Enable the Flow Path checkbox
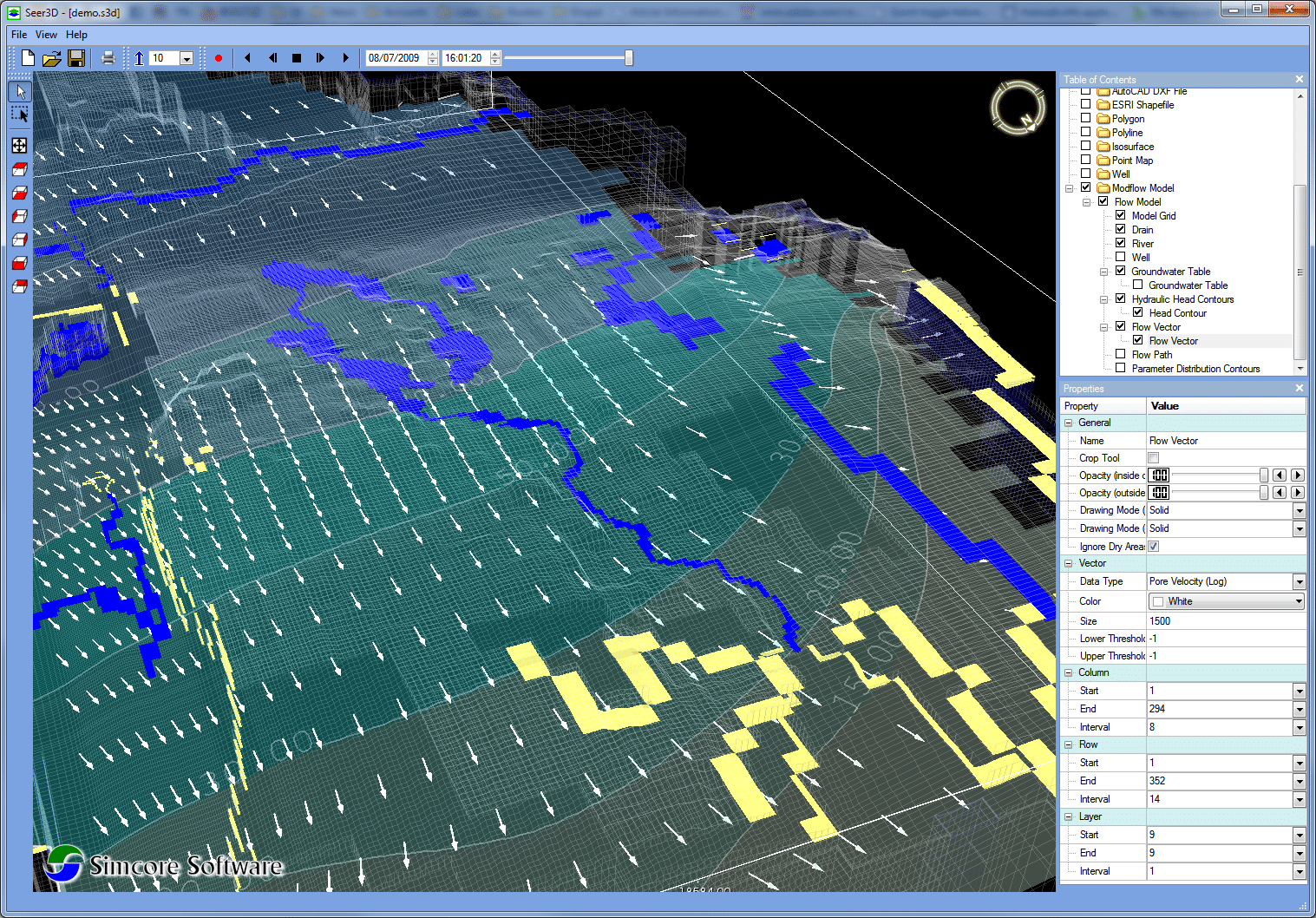Image resolution: width=1316 pixels, height=918 pixels. tap(1120, 354)
